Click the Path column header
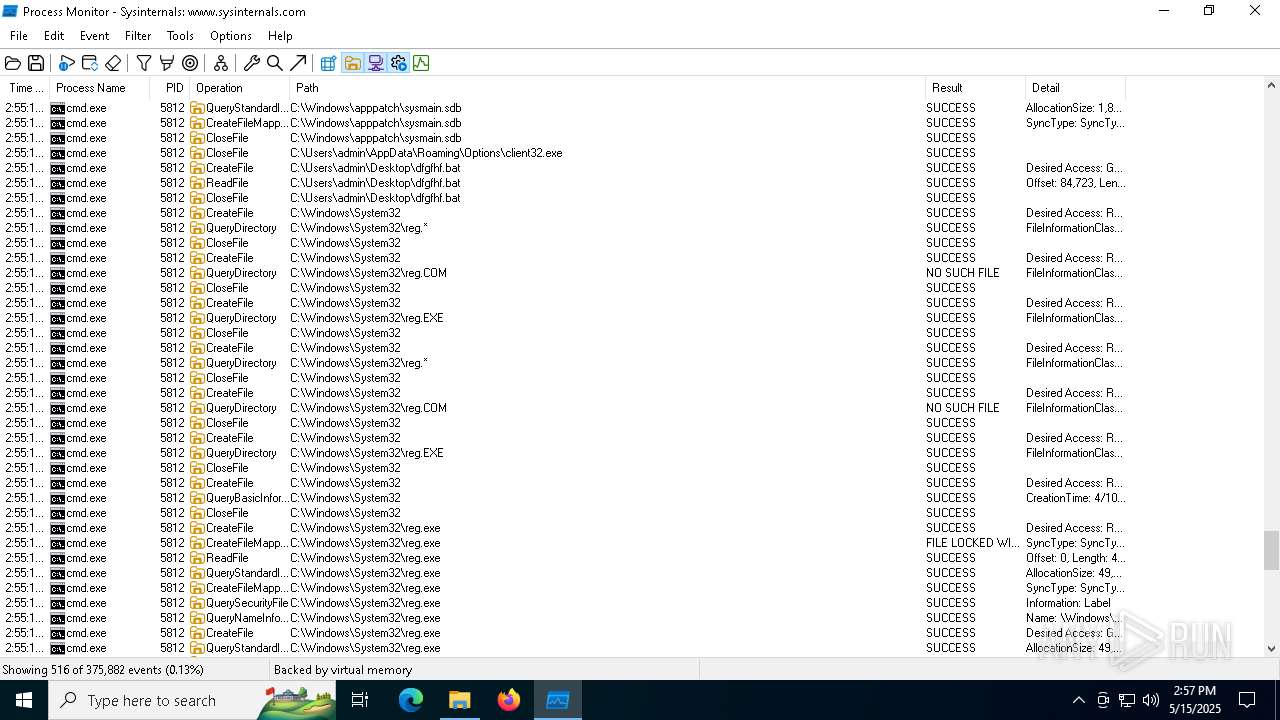1280x720 pixels. [607, 88]
